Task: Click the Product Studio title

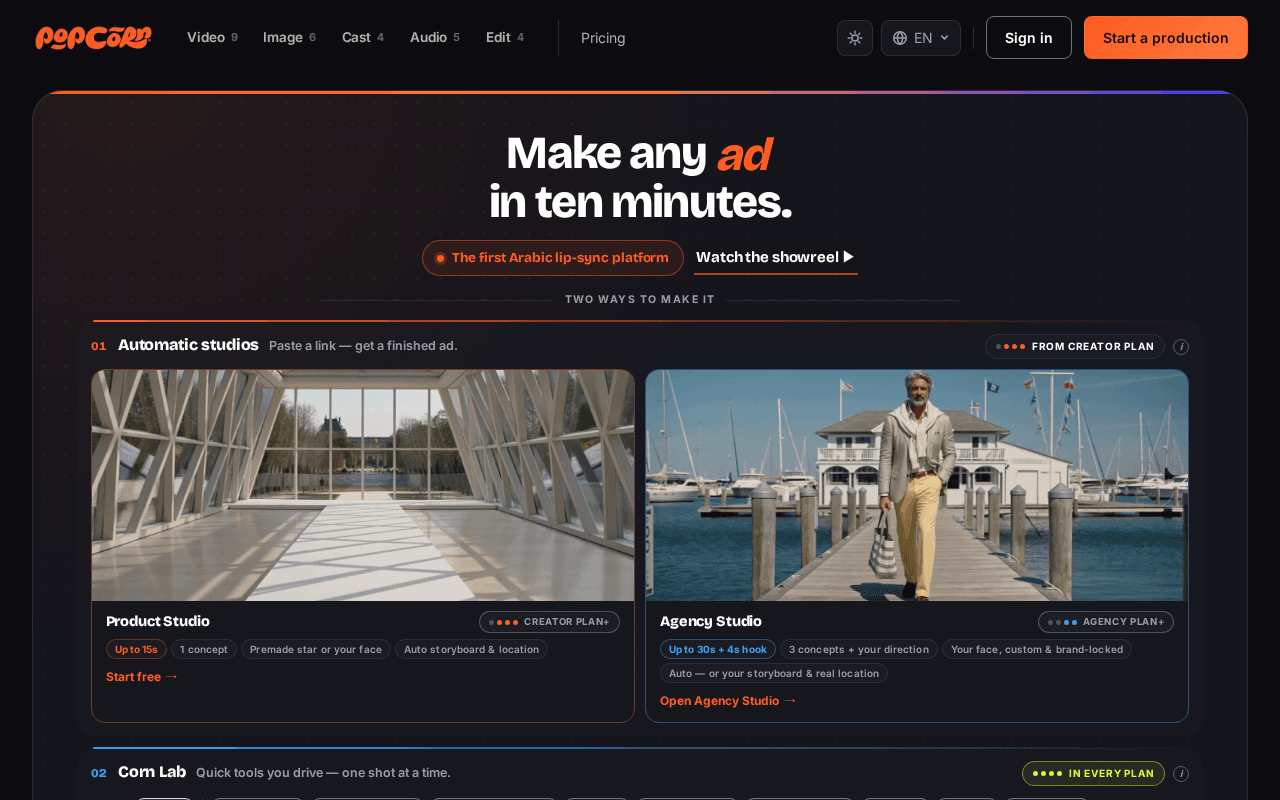Action: point(158,621)
